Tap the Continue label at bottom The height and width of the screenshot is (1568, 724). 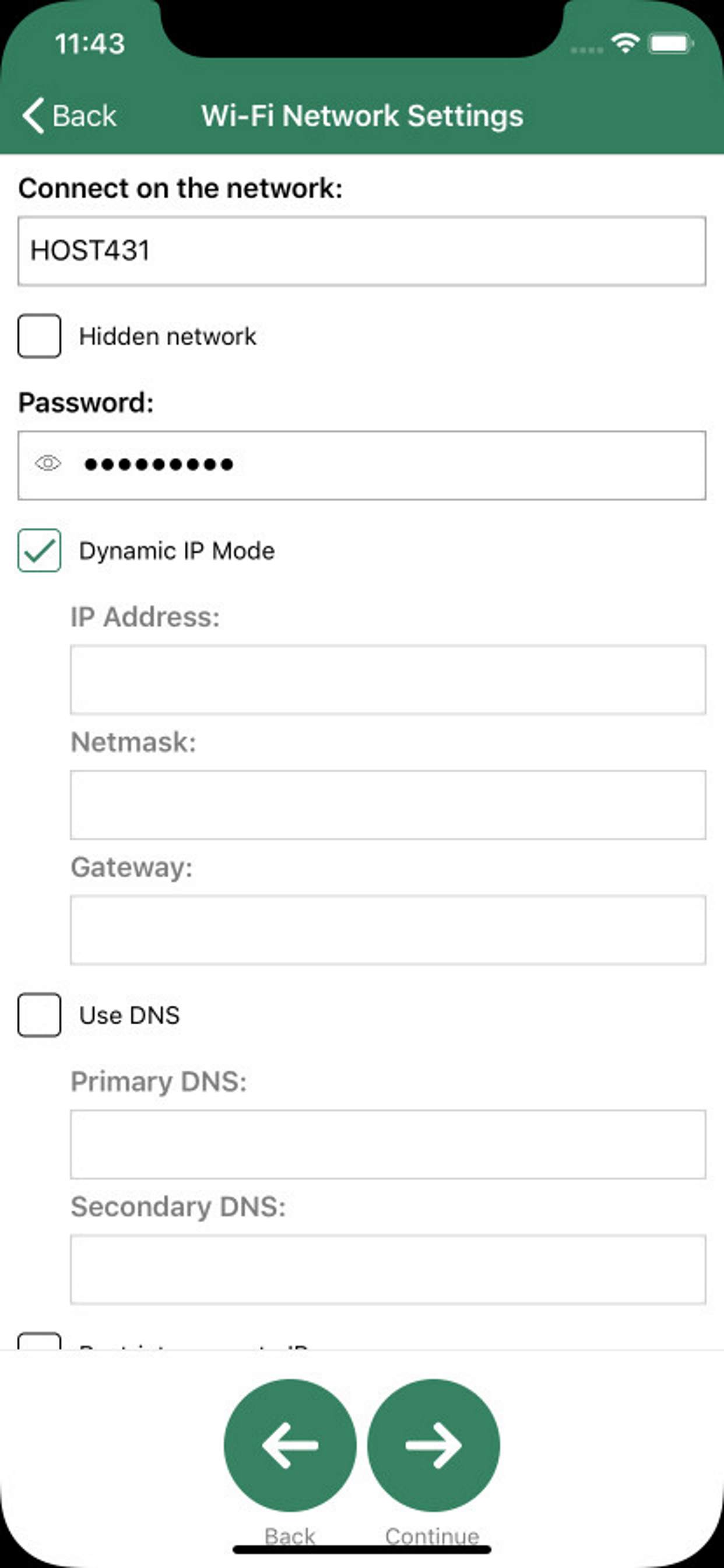click(432, 1536)
